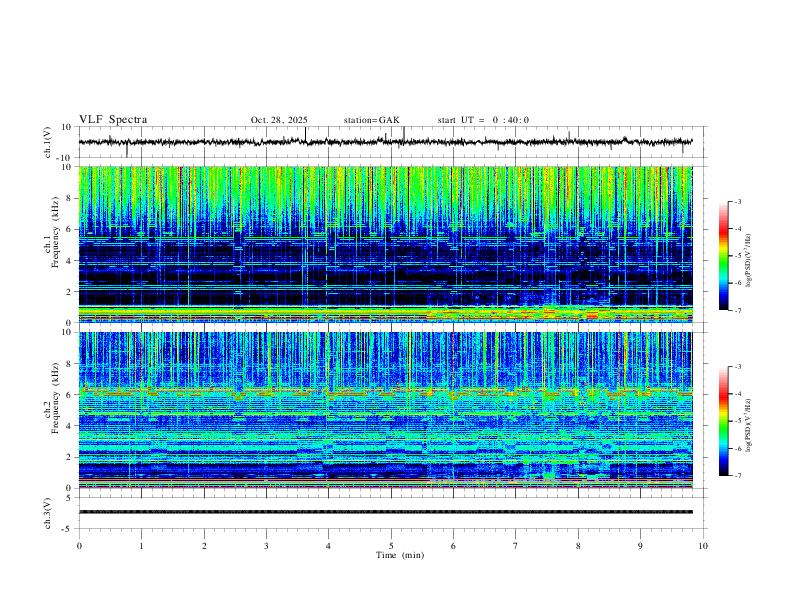The image size is (792, 612).
Task: Click the "-3" tick on ch.2 colorbar
Action: pos(738,367)
